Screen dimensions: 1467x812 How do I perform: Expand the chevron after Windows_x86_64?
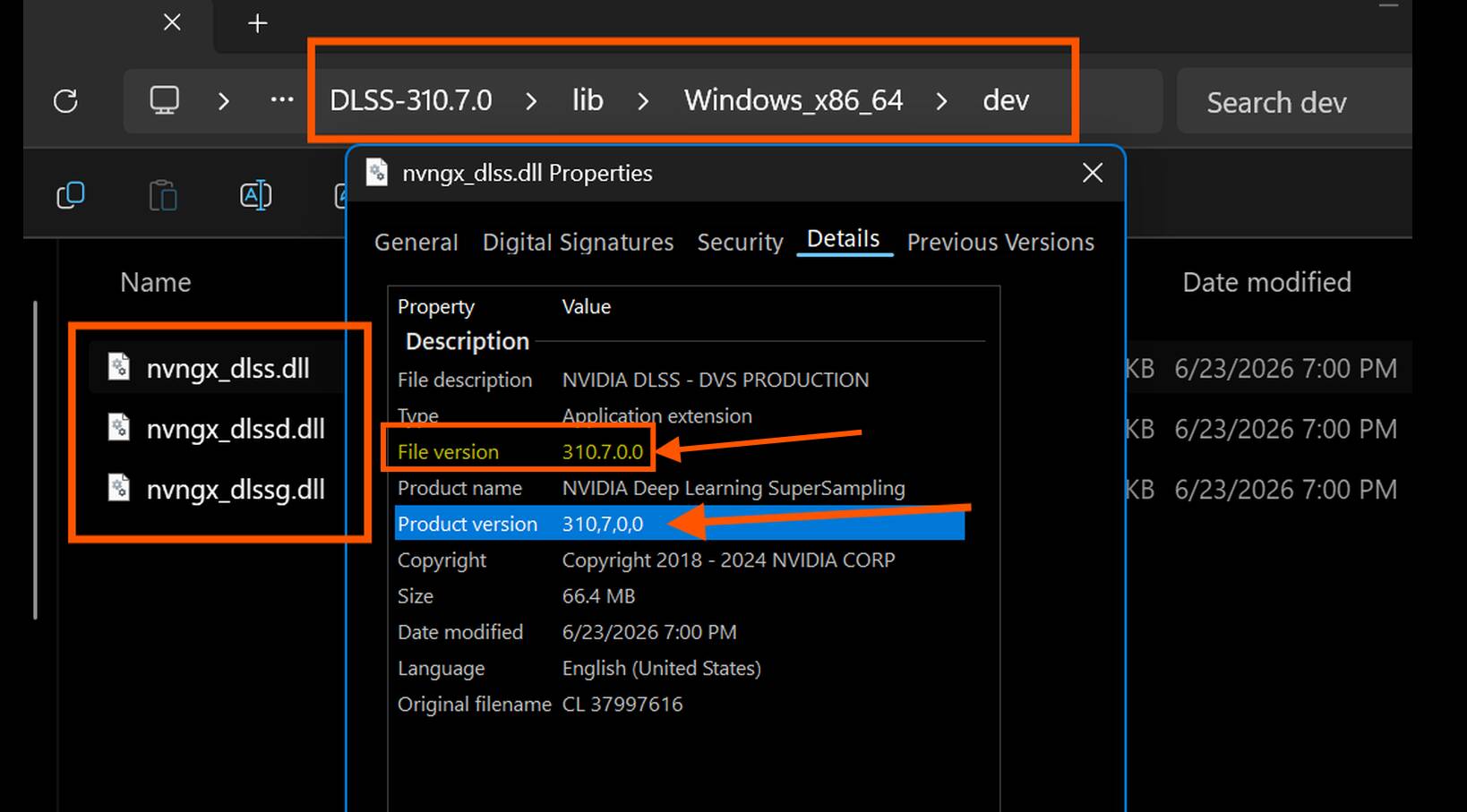point(941,101)
